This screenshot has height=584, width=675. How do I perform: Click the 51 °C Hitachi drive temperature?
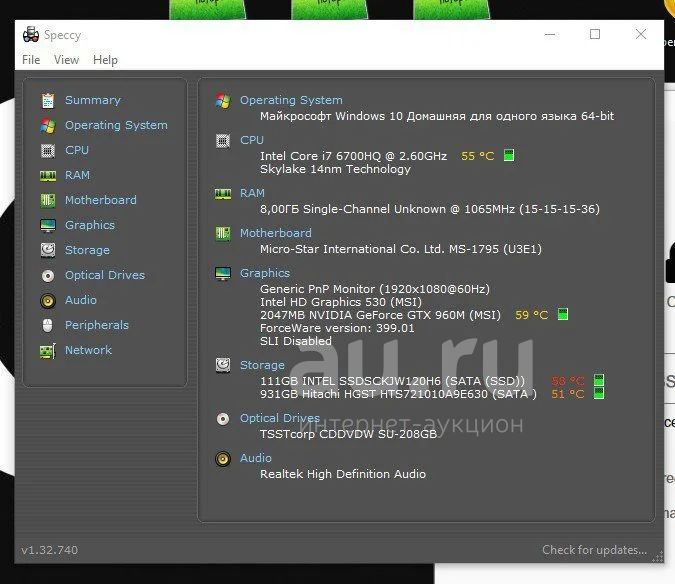coord(568,394)
